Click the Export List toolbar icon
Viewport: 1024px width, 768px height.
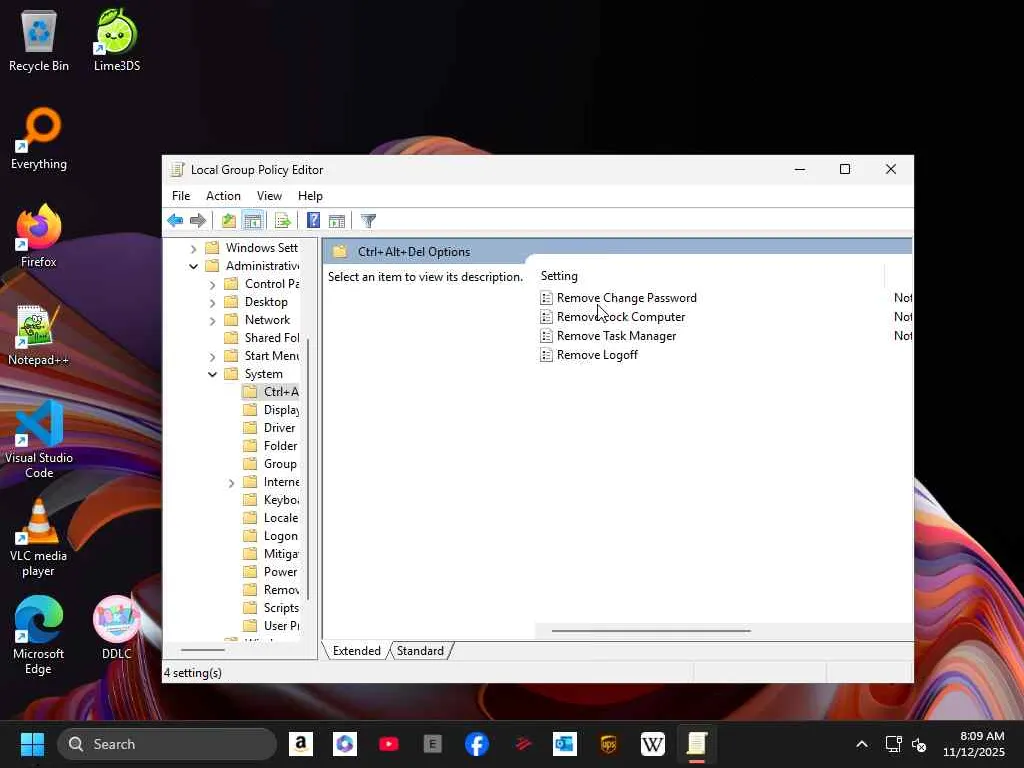(x=283, y=221)
